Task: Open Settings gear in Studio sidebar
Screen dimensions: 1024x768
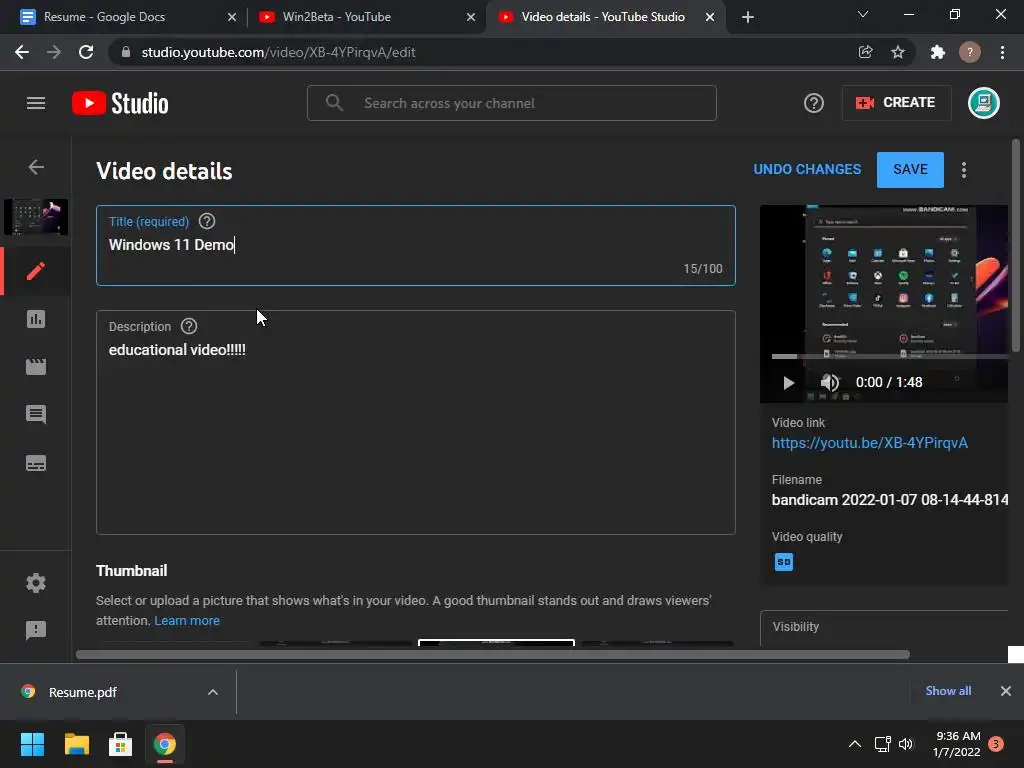Action: (x=36, y=583)
